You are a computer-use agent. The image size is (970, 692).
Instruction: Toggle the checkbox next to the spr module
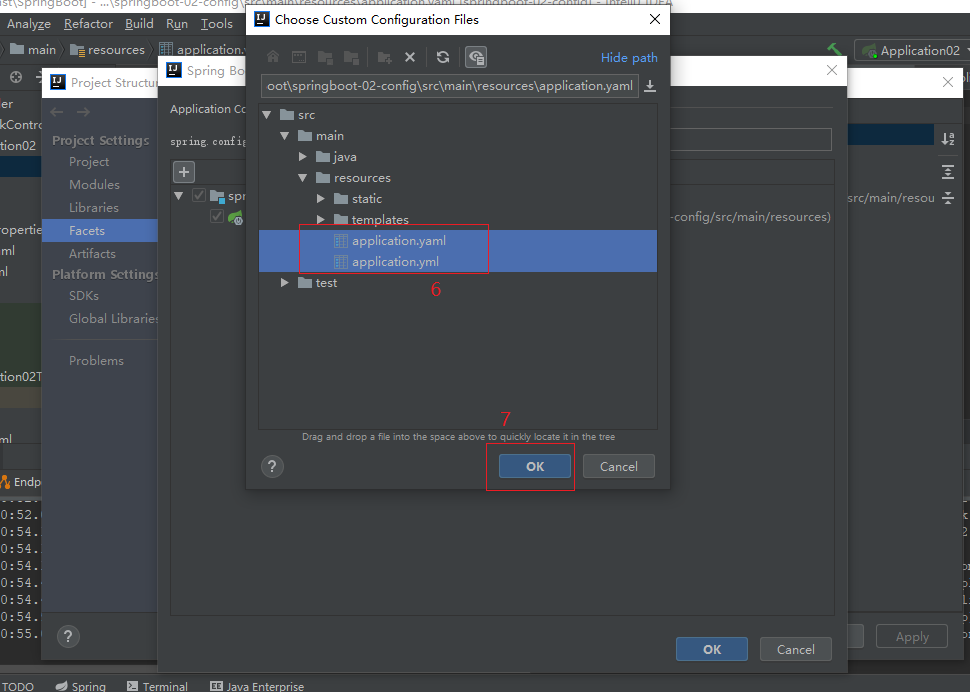click(199, 196)
